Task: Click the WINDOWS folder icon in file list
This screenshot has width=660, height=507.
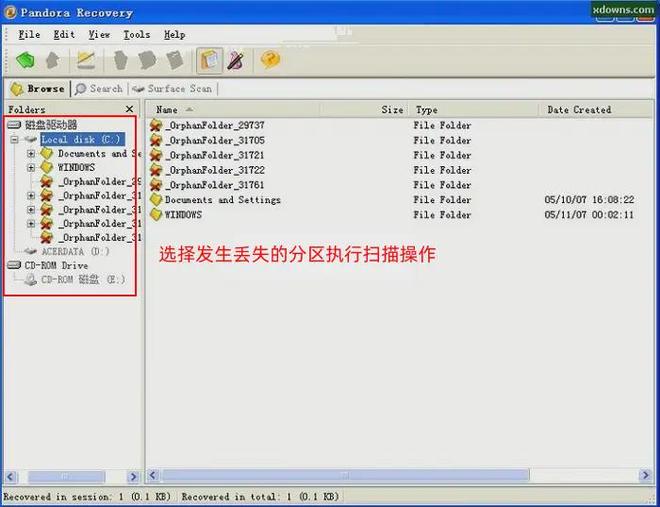Action: tap(156, 215)
